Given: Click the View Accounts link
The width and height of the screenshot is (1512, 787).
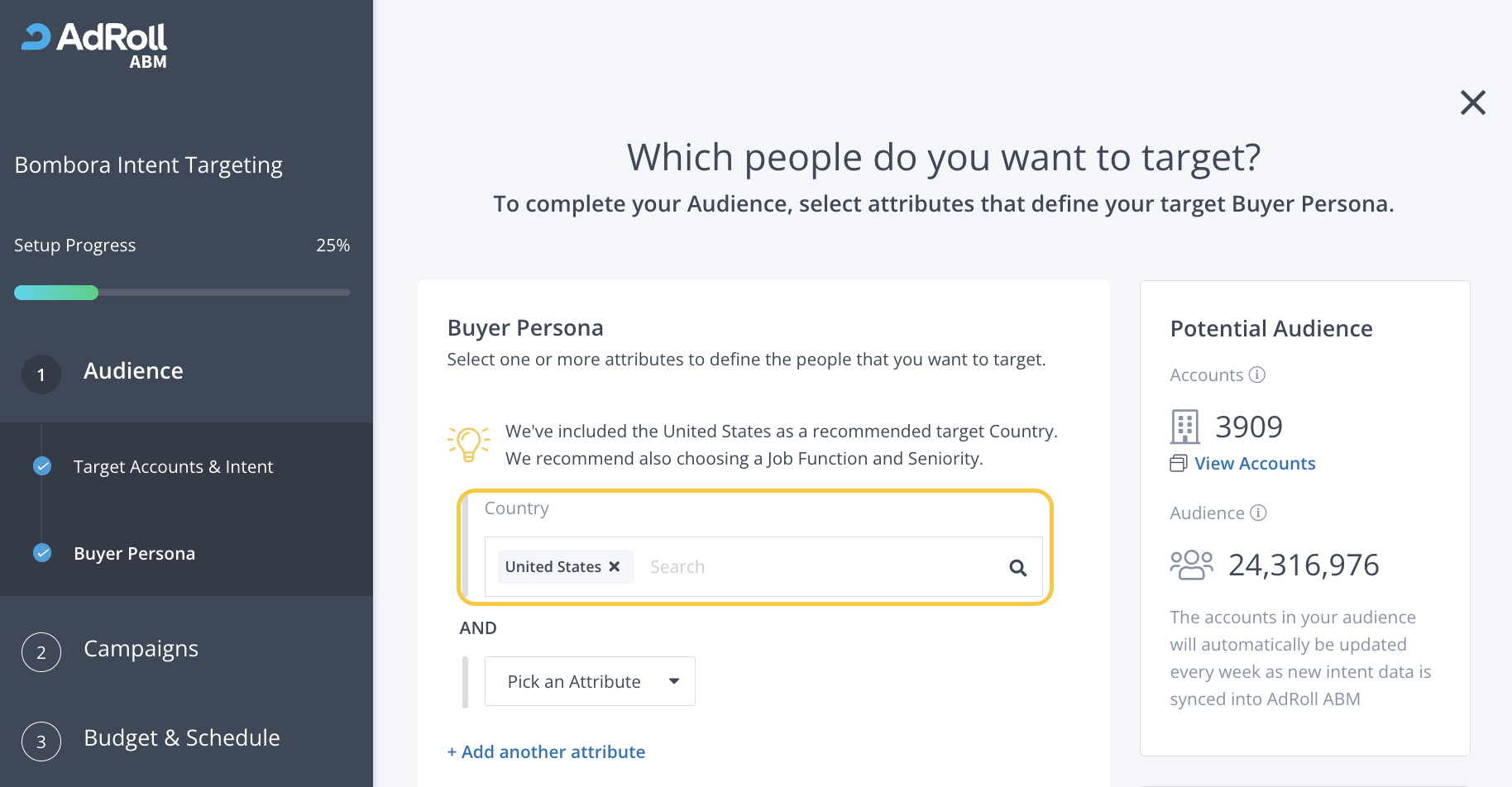Looking at the screenshot, I should pos(1255,464).
